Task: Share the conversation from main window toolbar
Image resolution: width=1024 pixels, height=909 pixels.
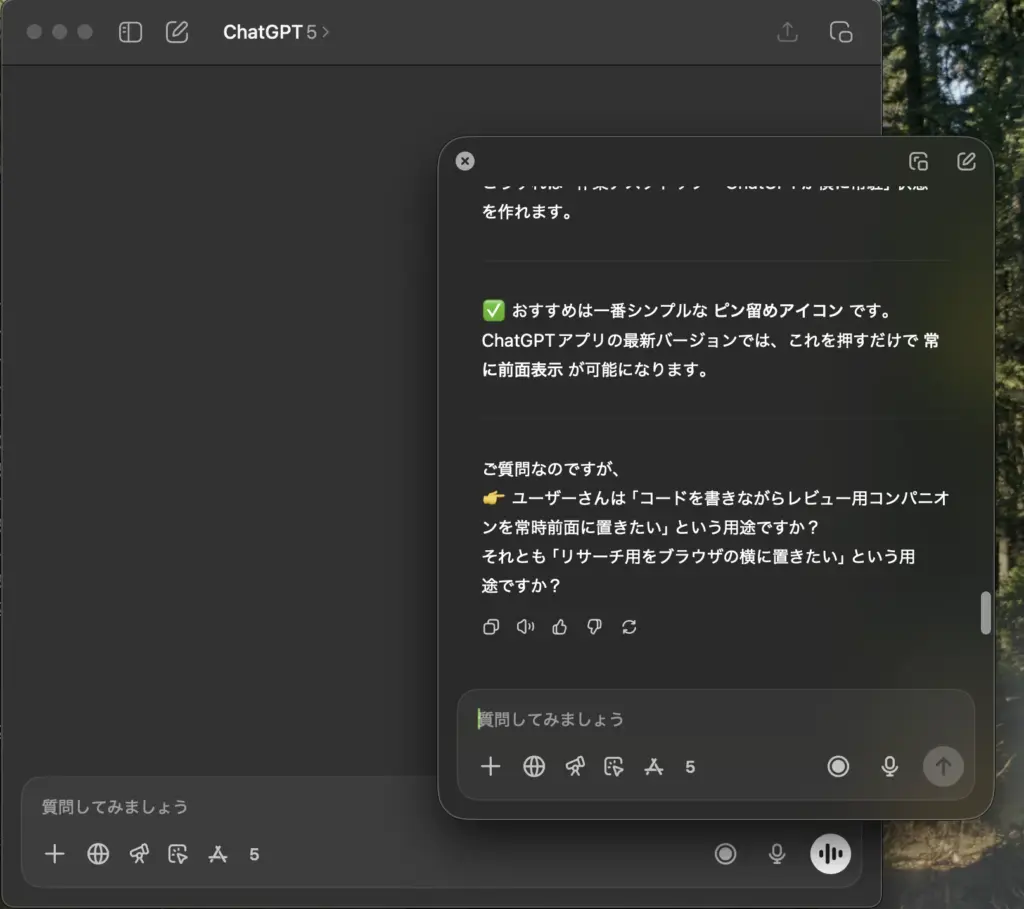Action: pyautogui.click(x=788, y=32)
